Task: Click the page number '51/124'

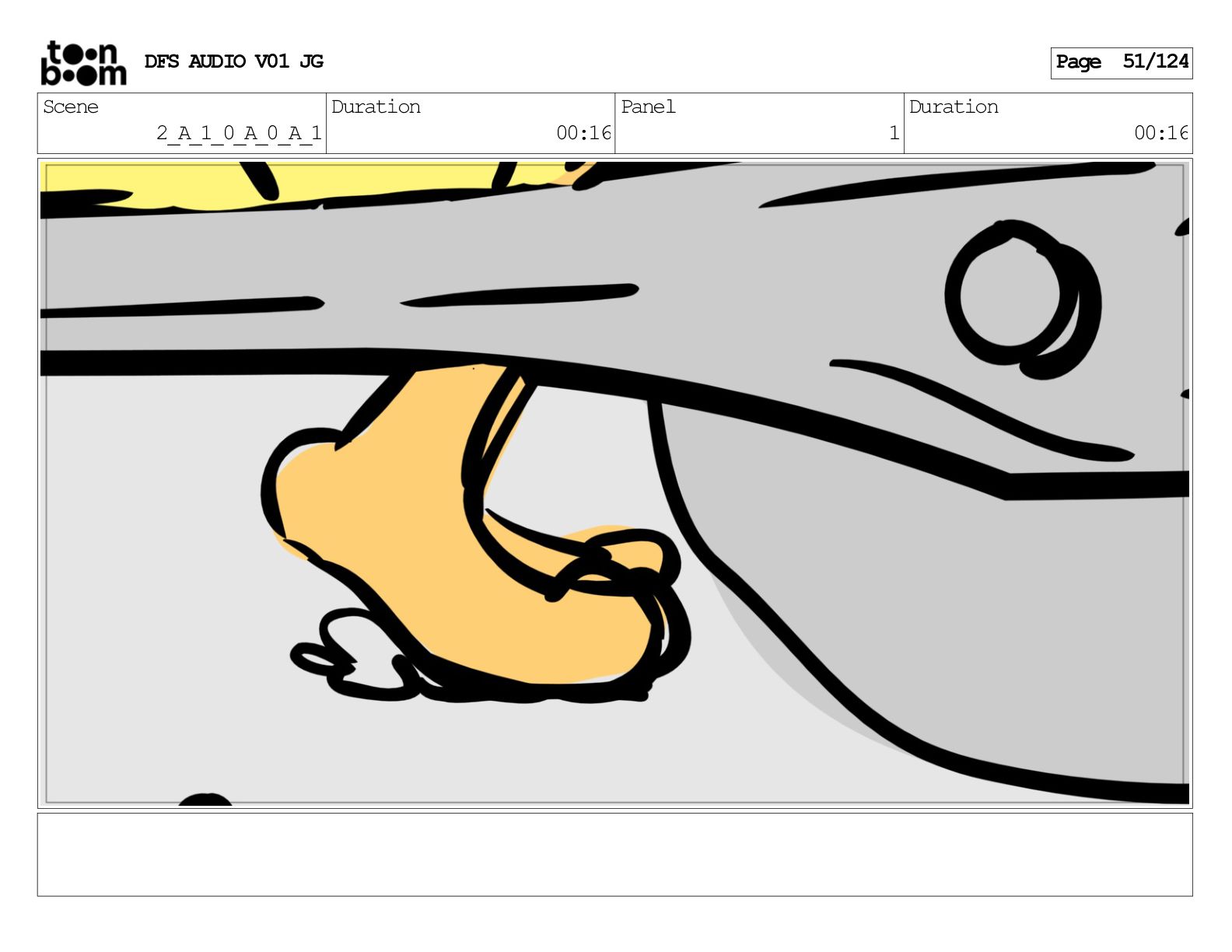Action: click(1156, 61)
